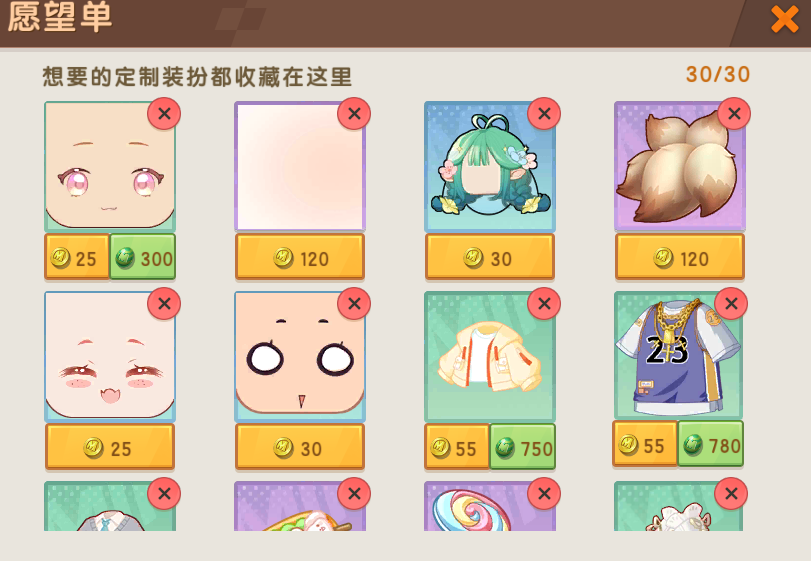Remove the blank skin tone item

pyautogui.click(x=354, y=114)
